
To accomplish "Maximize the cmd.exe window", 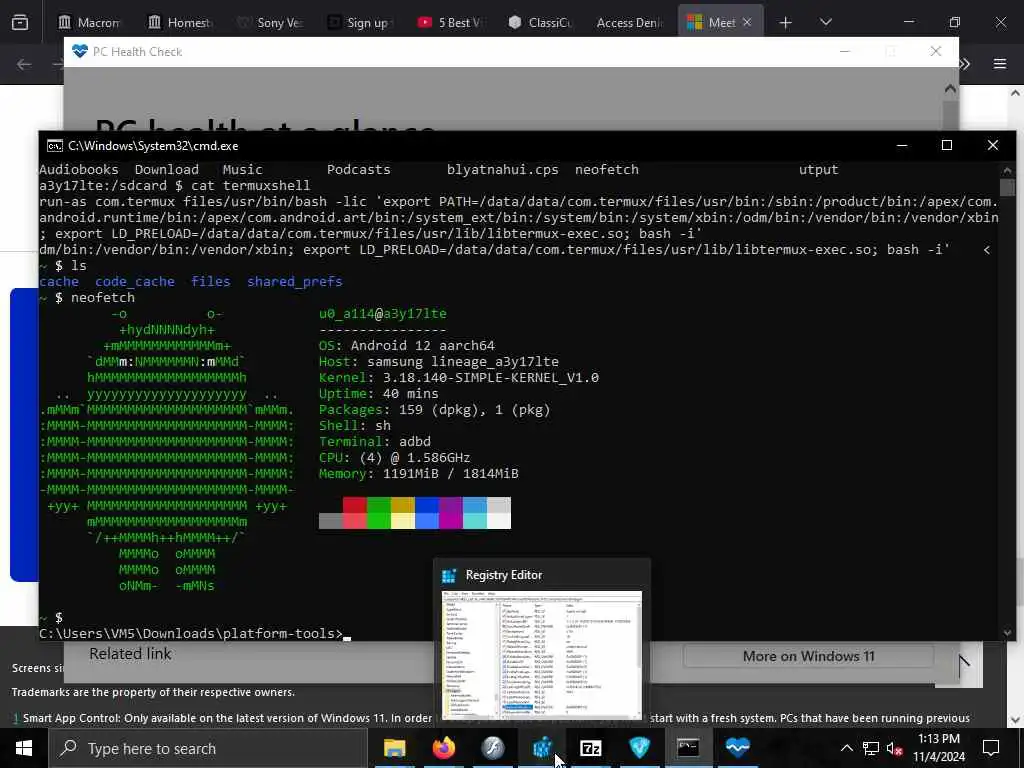I will (947, 145).
